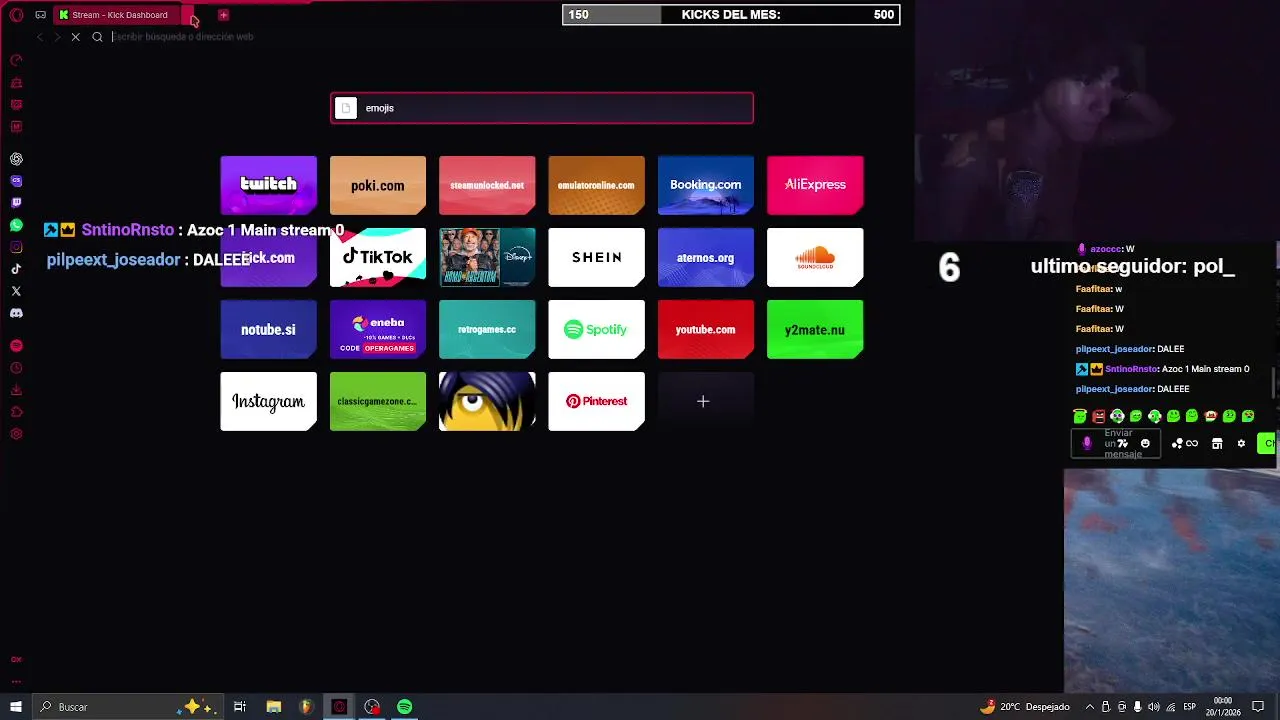This screenshot has width=1280, height=720.
Task: Open the aternos.org speed dial tile
Action: point(705,257)
